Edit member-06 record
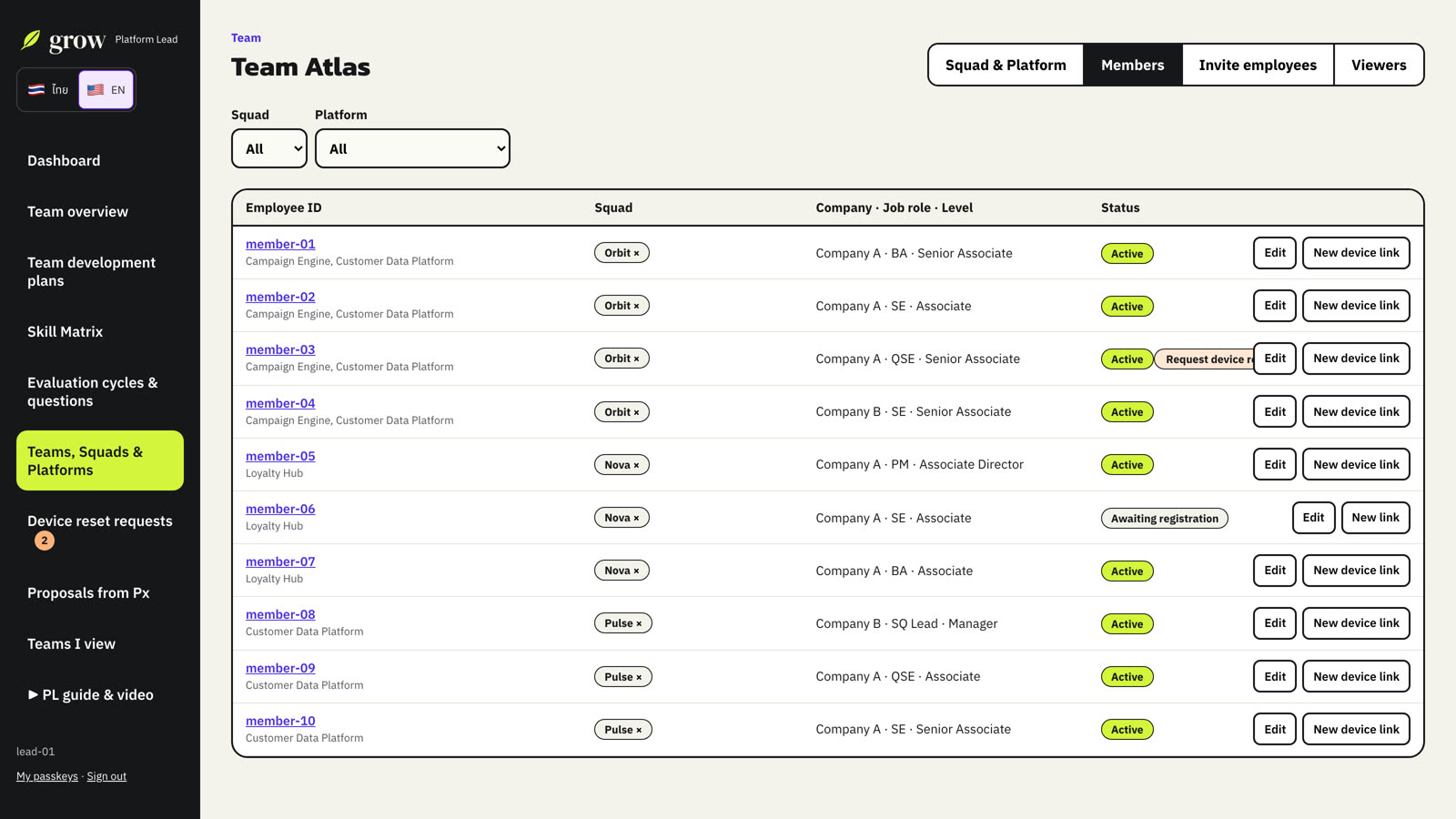The image size is (1456, 819). click(x=1313, y=518)
